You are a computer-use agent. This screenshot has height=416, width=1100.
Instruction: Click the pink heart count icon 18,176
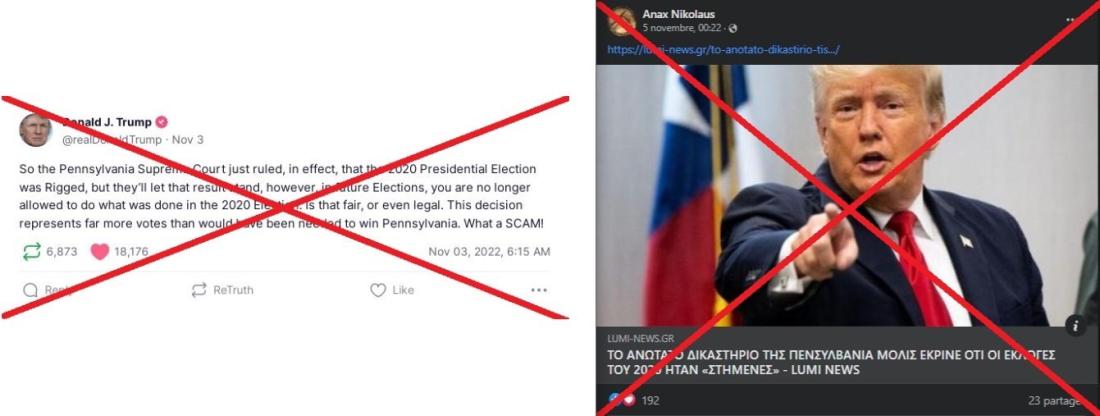coord(100,252)
